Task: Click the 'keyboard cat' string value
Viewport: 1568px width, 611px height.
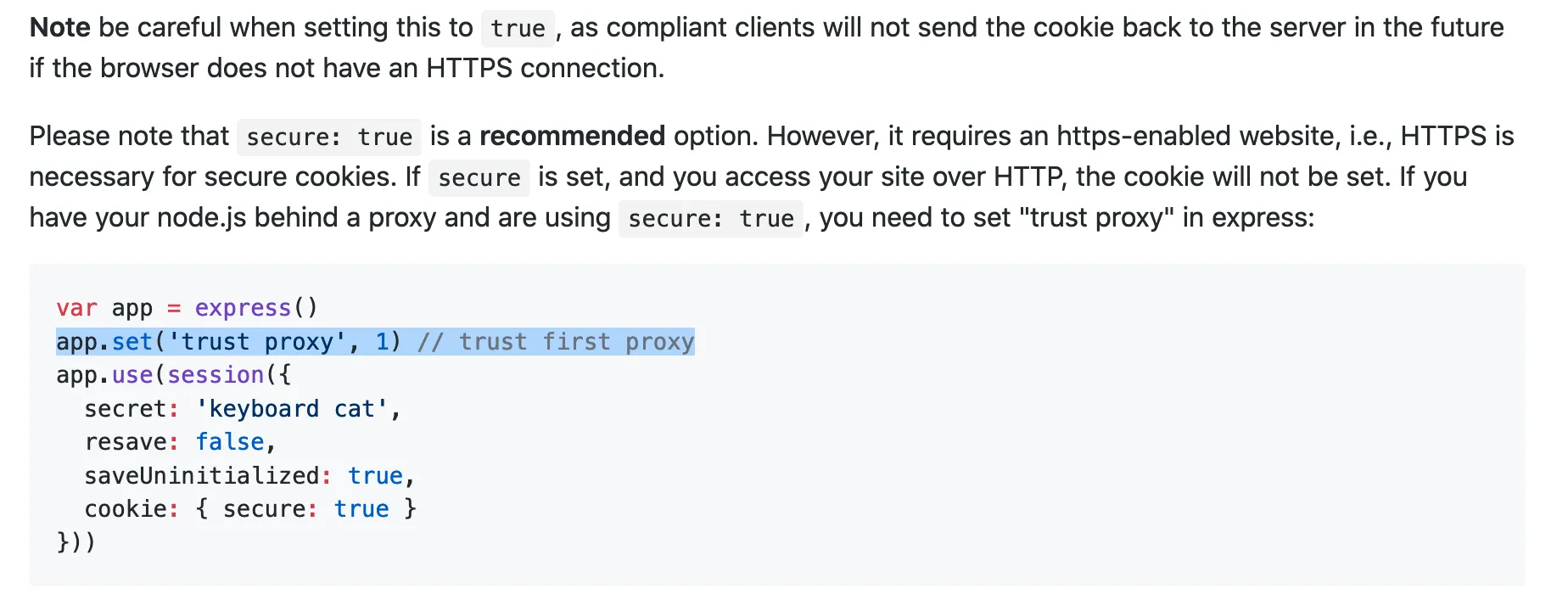Action: tap(292, 408)
